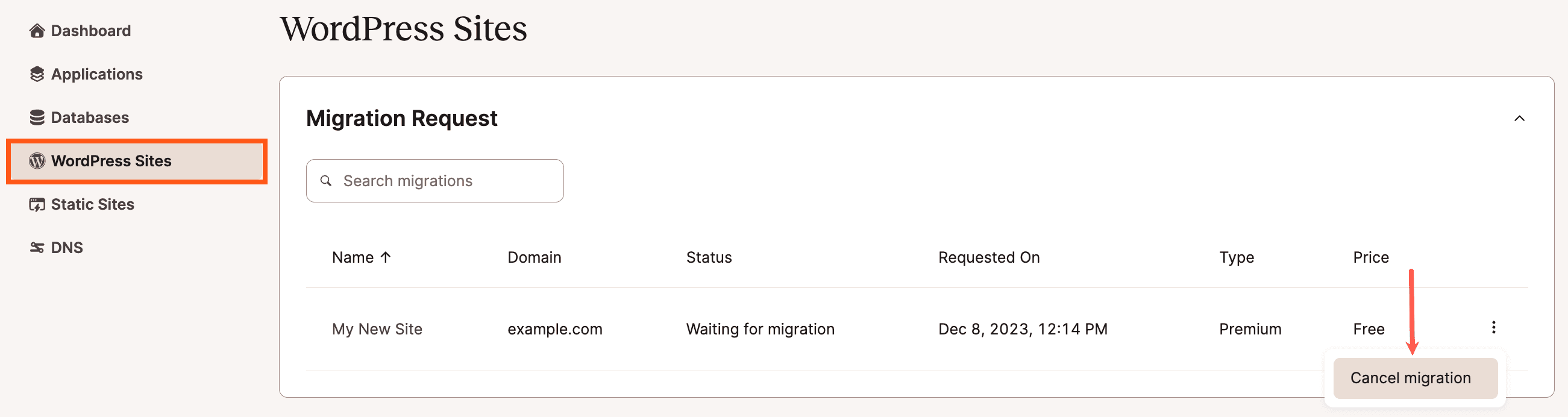Image resolution: width=1568 pixels, height=417 pixels.
Task: Sort by Name column arrow
Action: click(x=385, y=257)
